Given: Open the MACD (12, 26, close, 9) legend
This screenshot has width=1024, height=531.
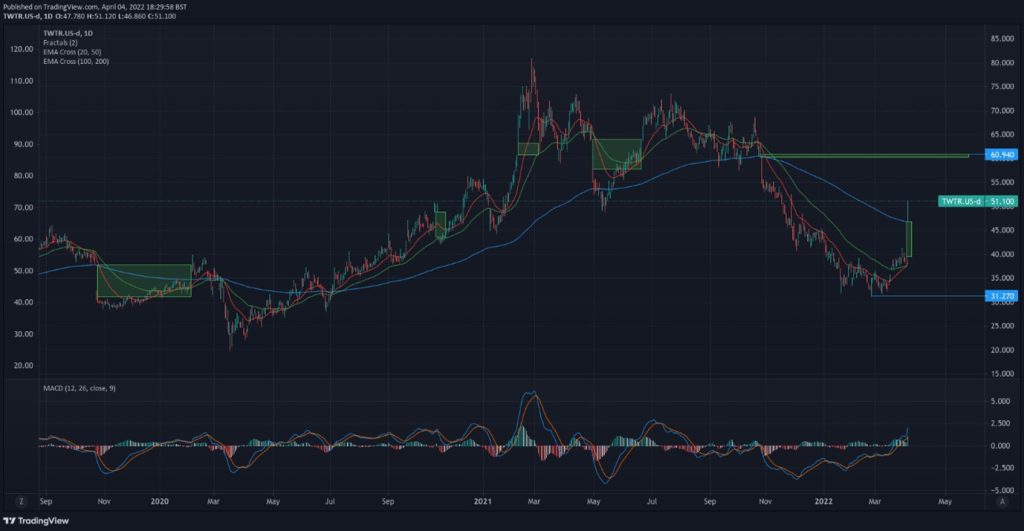Looking at the screenshot, I should coord(79,388).
